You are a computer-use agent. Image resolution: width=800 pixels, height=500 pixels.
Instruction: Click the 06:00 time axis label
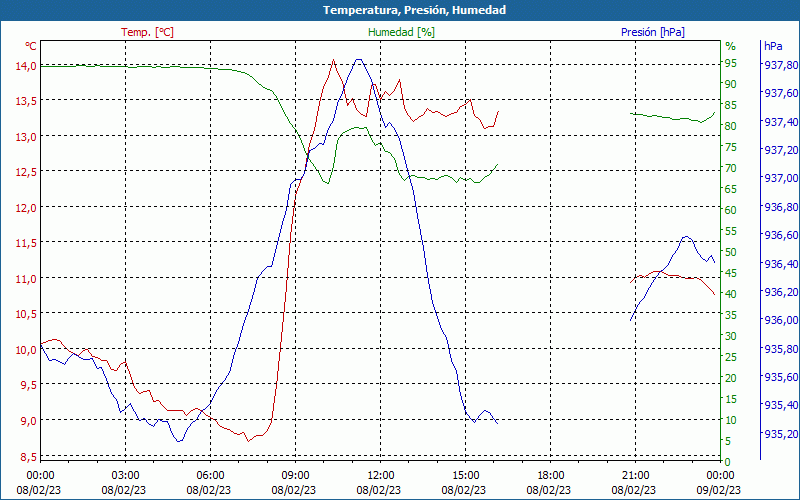(x=209, y=476)
